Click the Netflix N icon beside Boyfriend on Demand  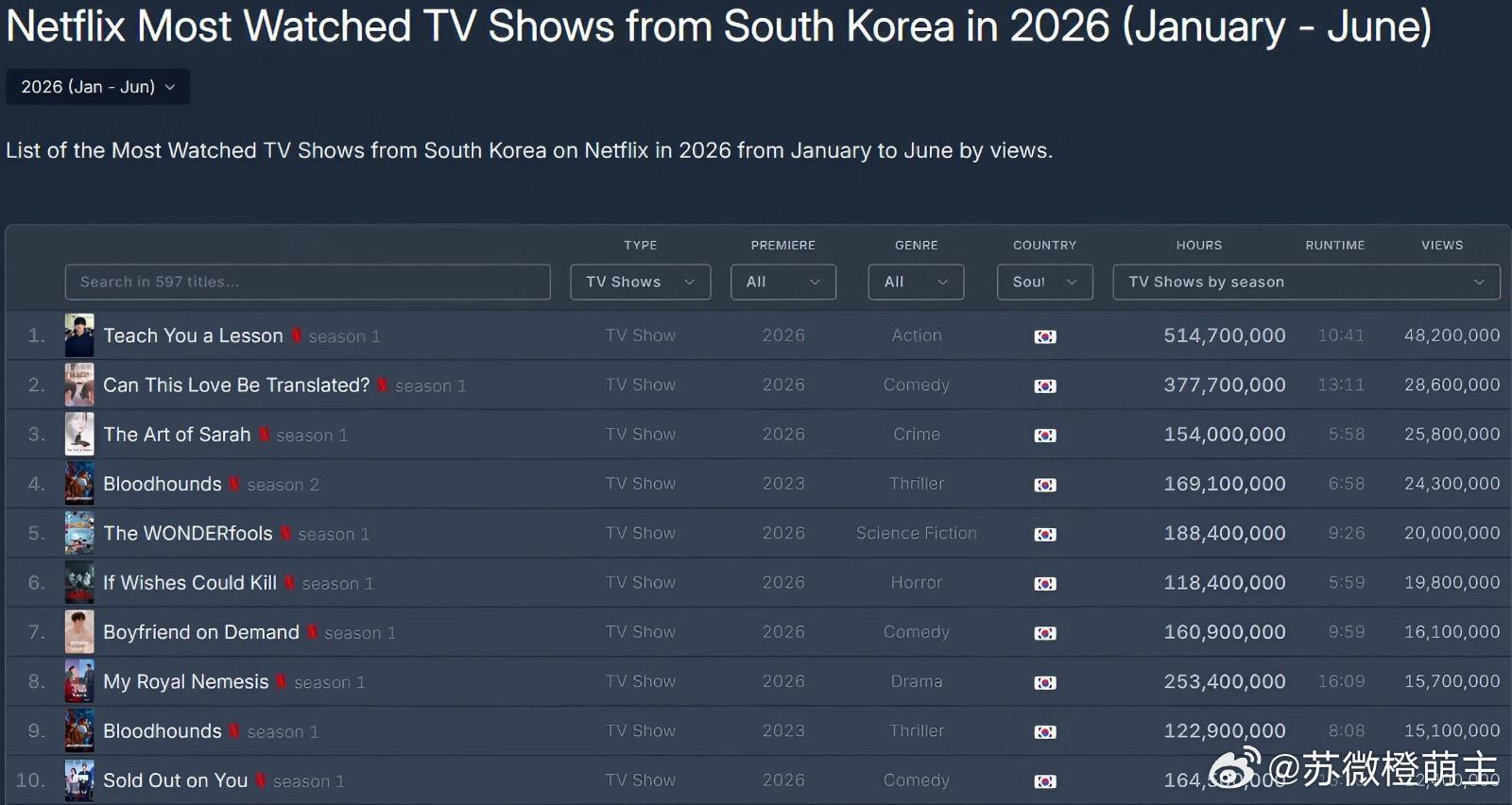313,632
